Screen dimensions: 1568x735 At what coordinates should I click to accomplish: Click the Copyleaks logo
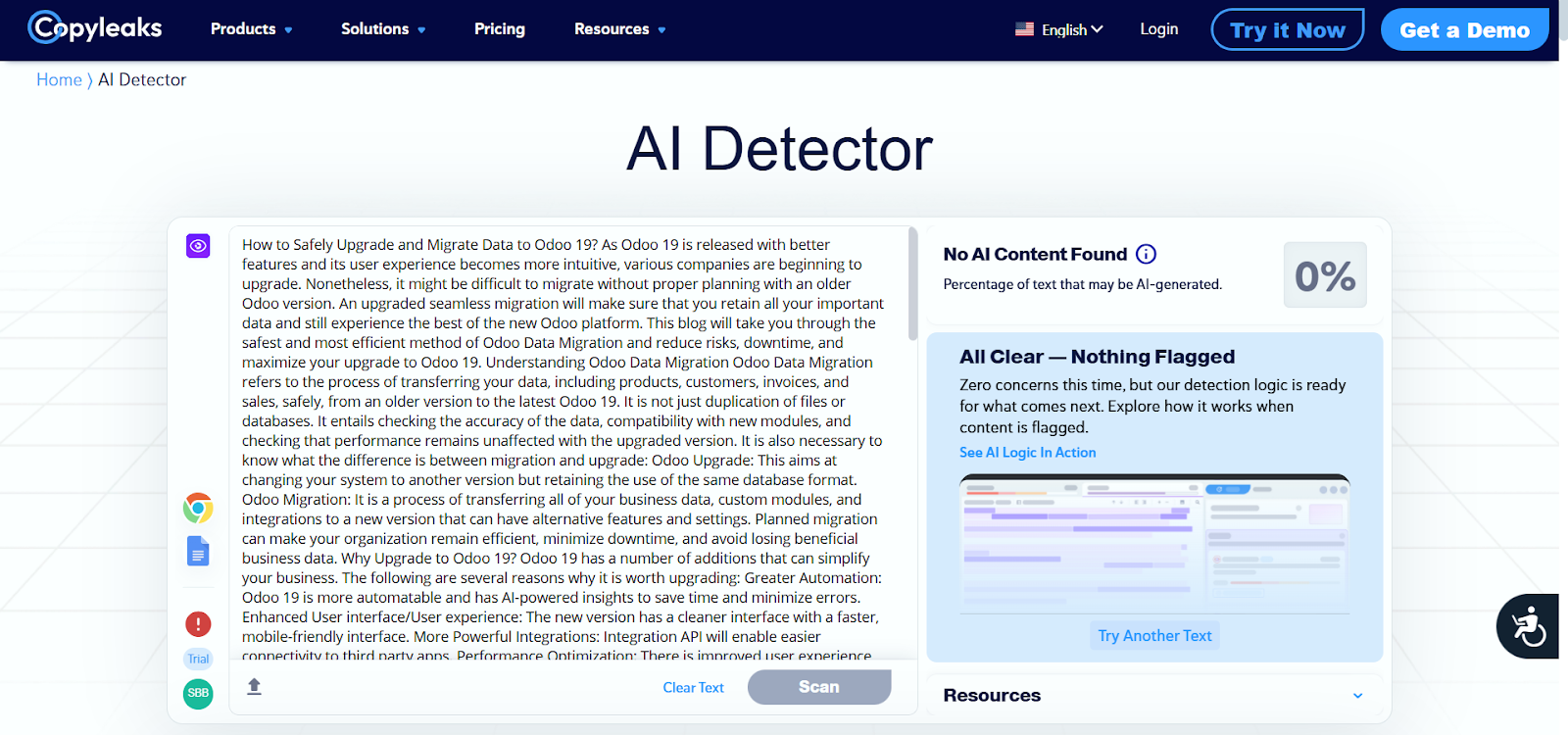click(95, 28)
